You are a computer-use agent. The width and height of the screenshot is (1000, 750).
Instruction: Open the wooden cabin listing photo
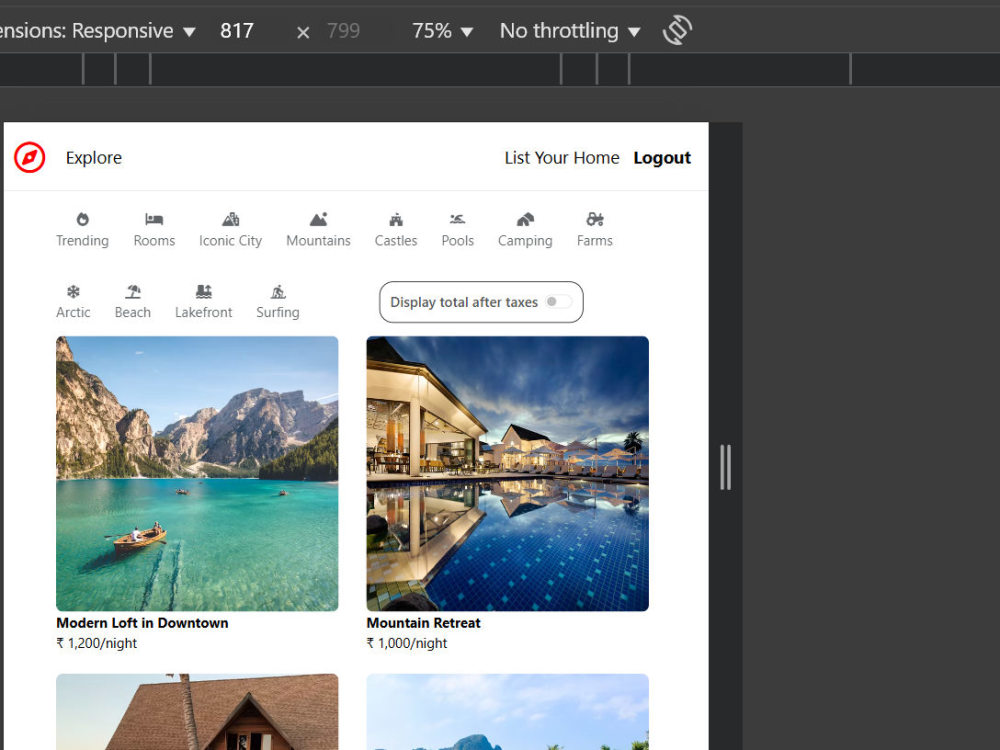click(197, 712)
